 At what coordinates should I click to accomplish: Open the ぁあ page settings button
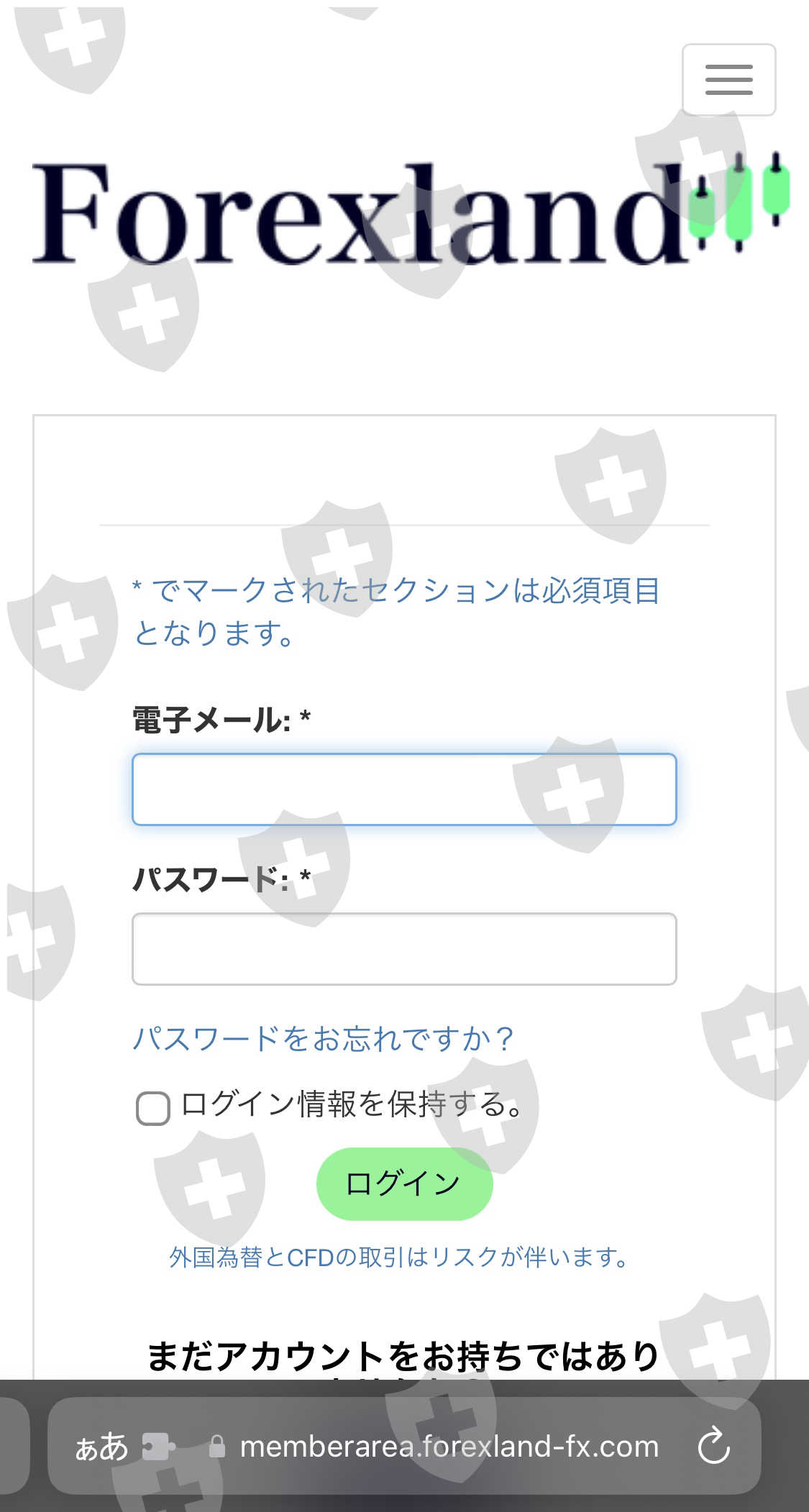coord(101,1446)
